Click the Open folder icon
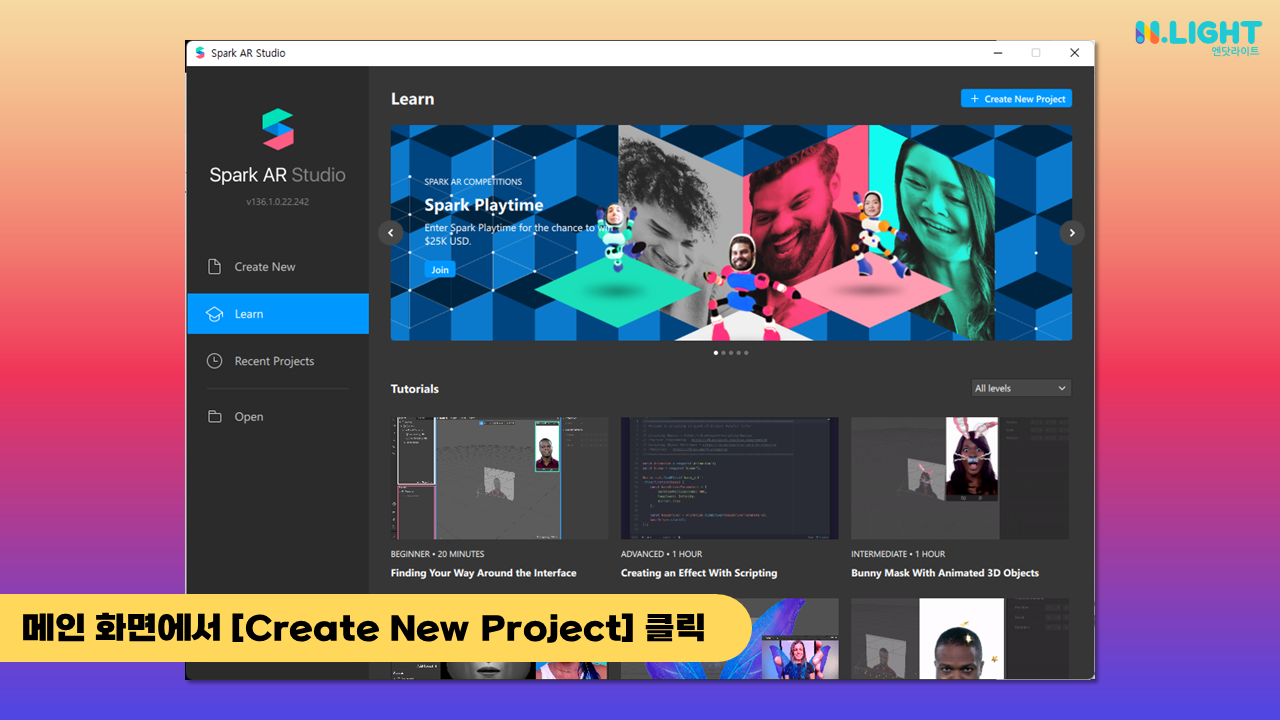The height and width of the screenshot is (720, 1280). click(214, 417)
